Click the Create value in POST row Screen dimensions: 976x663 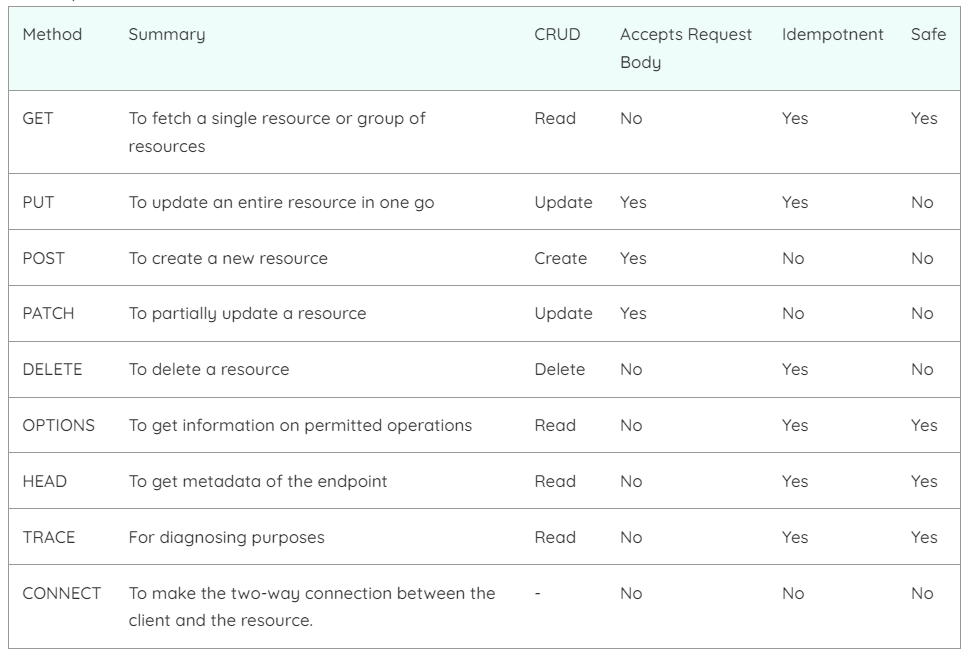coord(560,258)
